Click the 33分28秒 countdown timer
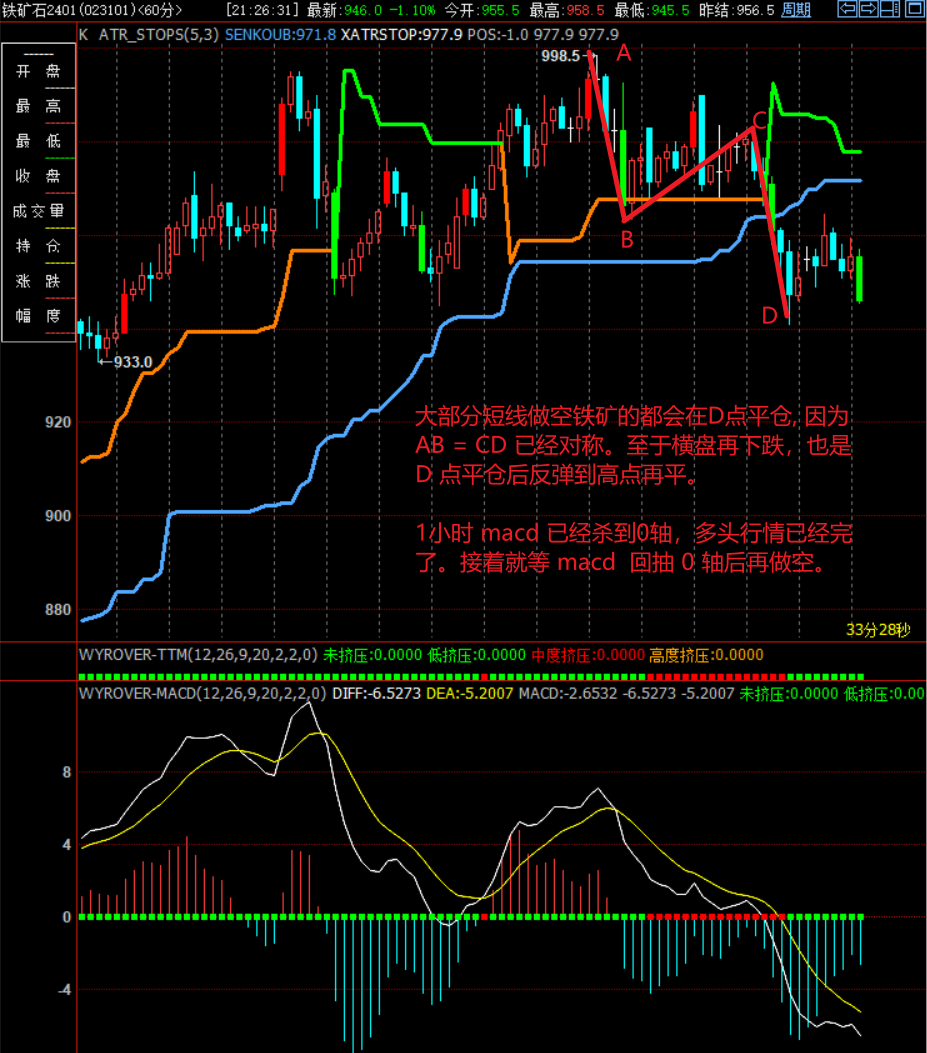 (x=878, y=629)
